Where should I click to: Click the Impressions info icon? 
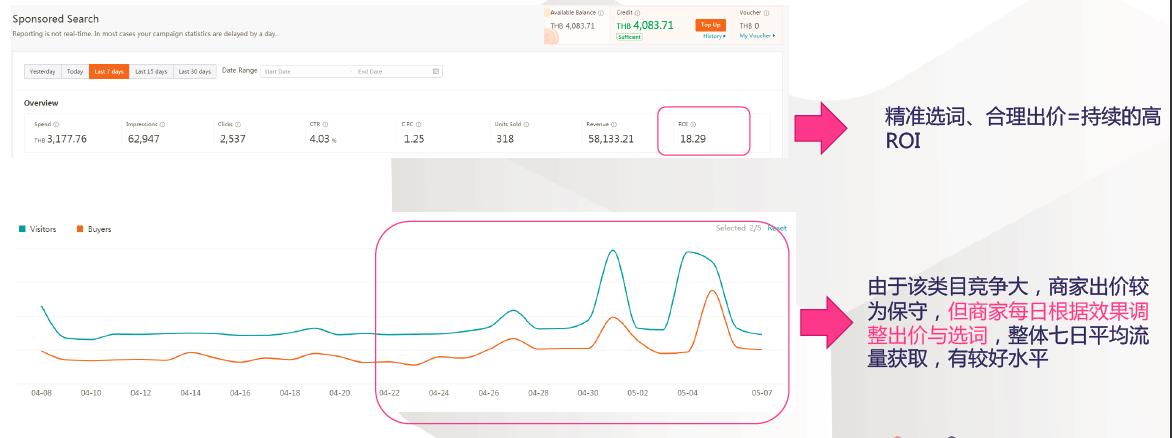[x=163, y=124]
